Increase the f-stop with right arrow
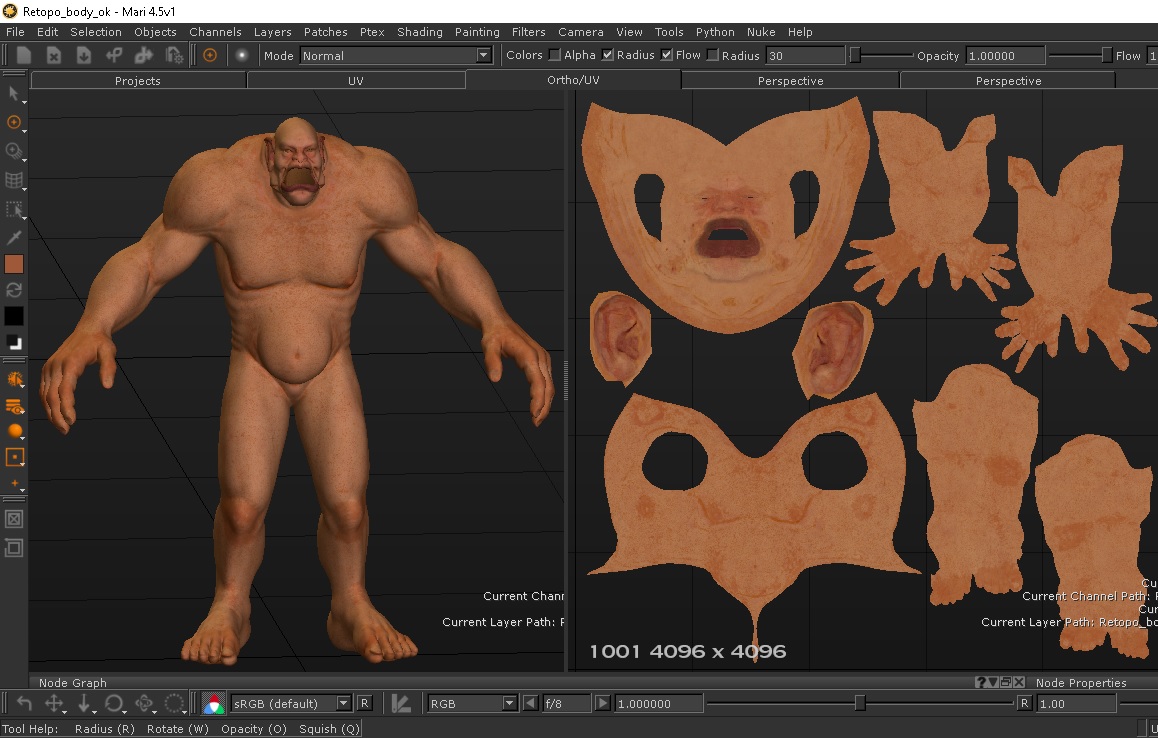This screenshot has width=1158, height=738. pos(603,703)
